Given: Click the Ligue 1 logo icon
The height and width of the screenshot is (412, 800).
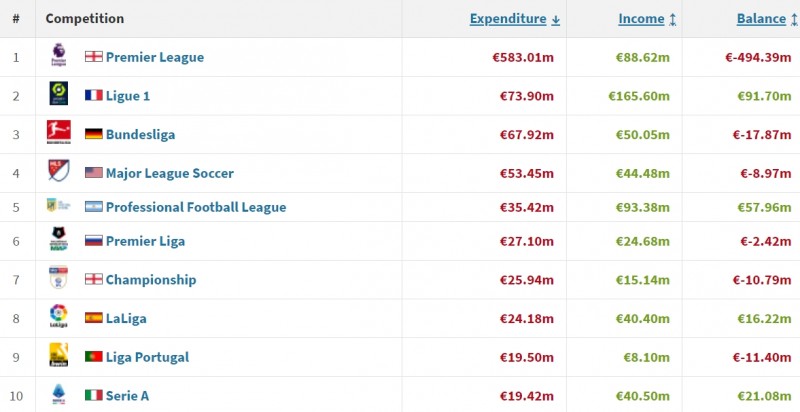Looking at the screenshot, I should [58, 95].
